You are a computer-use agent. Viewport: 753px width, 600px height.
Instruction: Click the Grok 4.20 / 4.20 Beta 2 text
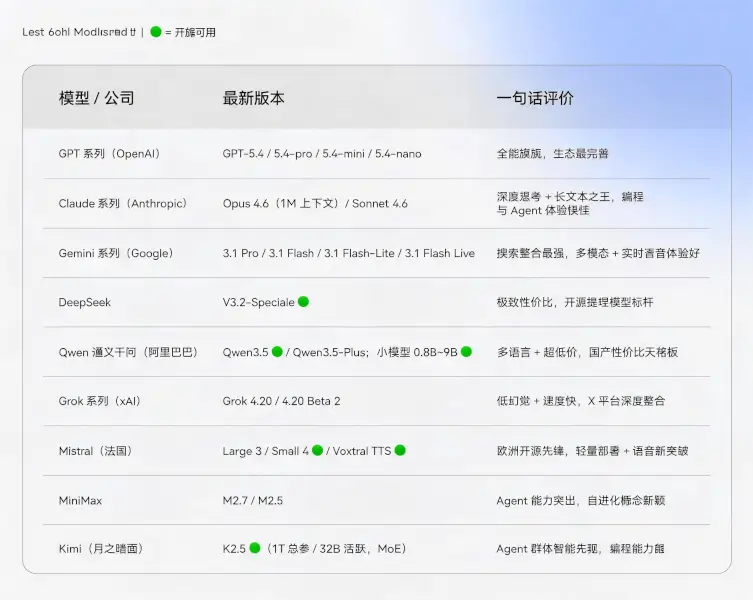[281, 401]
